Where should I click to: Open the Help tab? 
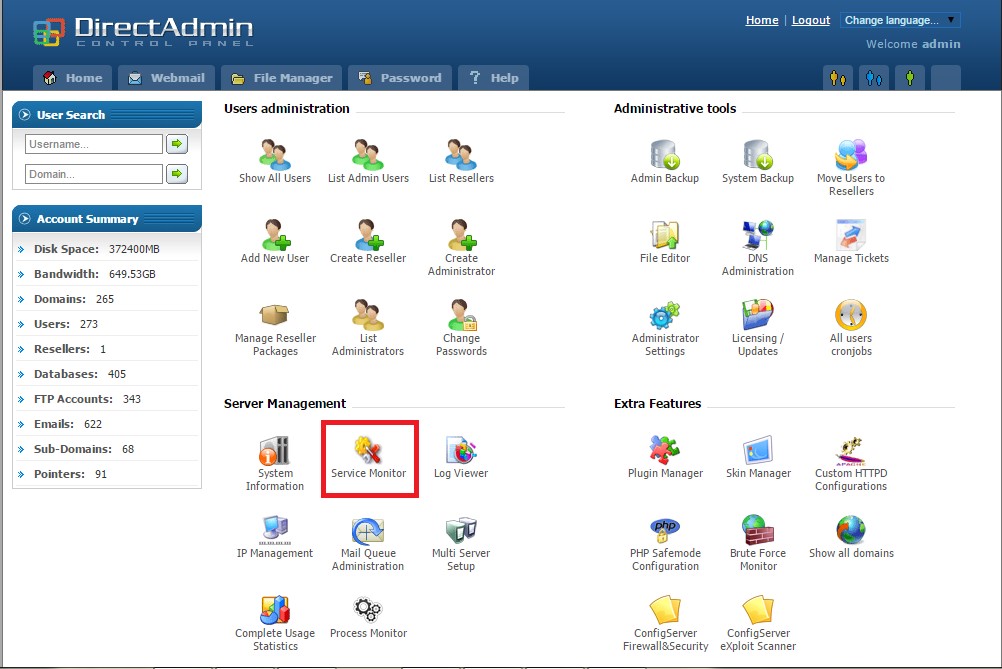[x=493, y=78]
